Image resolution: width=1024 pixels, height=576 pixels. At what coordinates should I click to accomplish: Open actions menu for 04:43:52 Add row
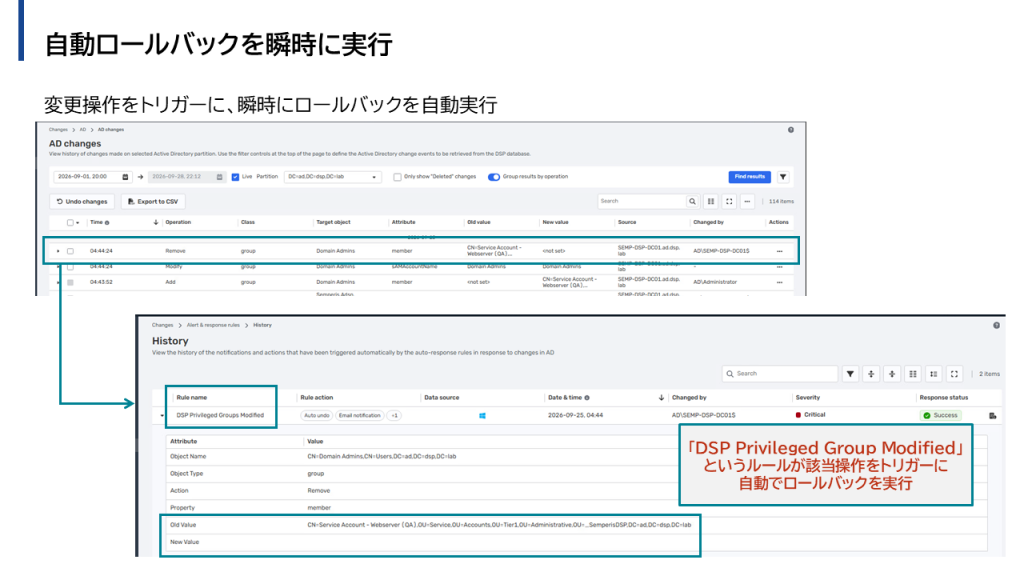coord(779,283)
